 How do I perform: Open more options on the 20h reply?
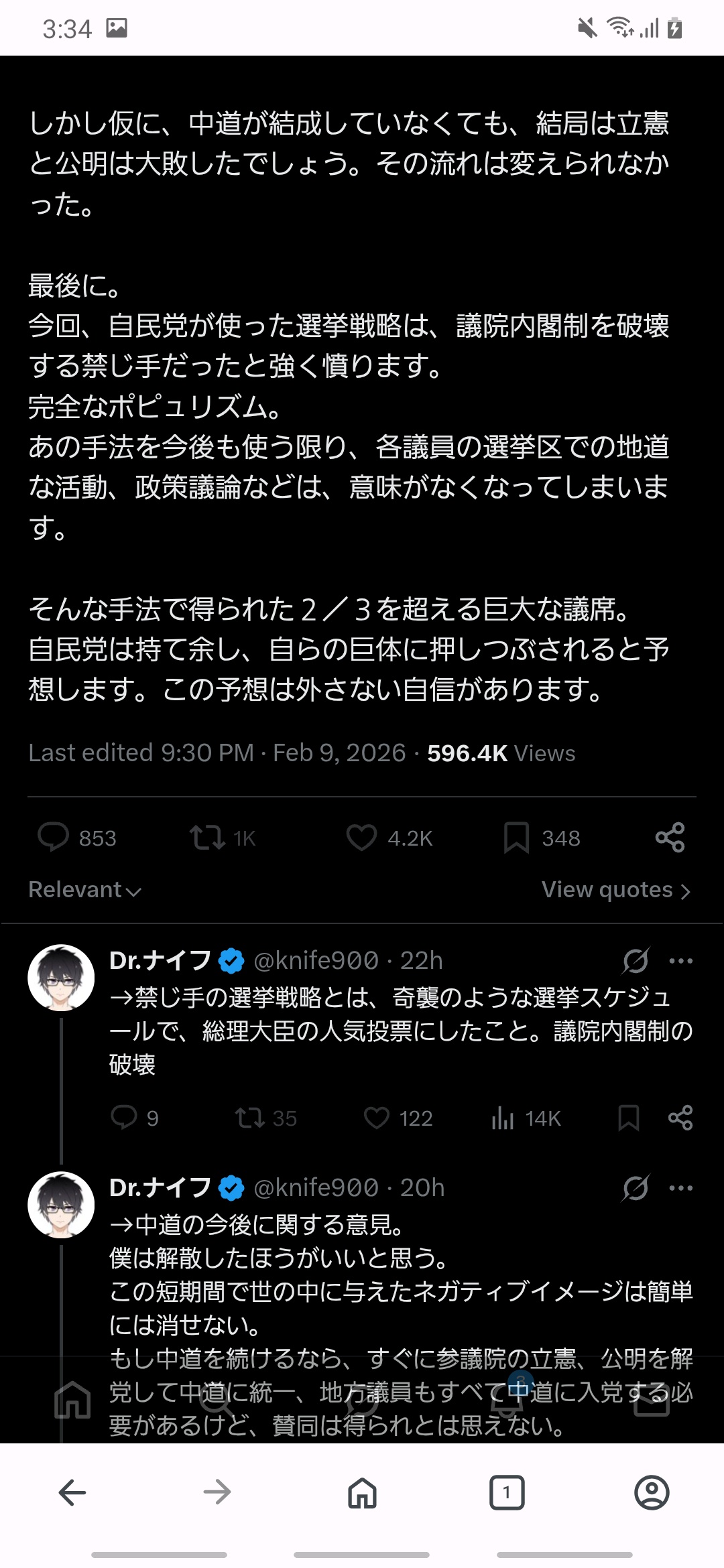point(681,1187)
